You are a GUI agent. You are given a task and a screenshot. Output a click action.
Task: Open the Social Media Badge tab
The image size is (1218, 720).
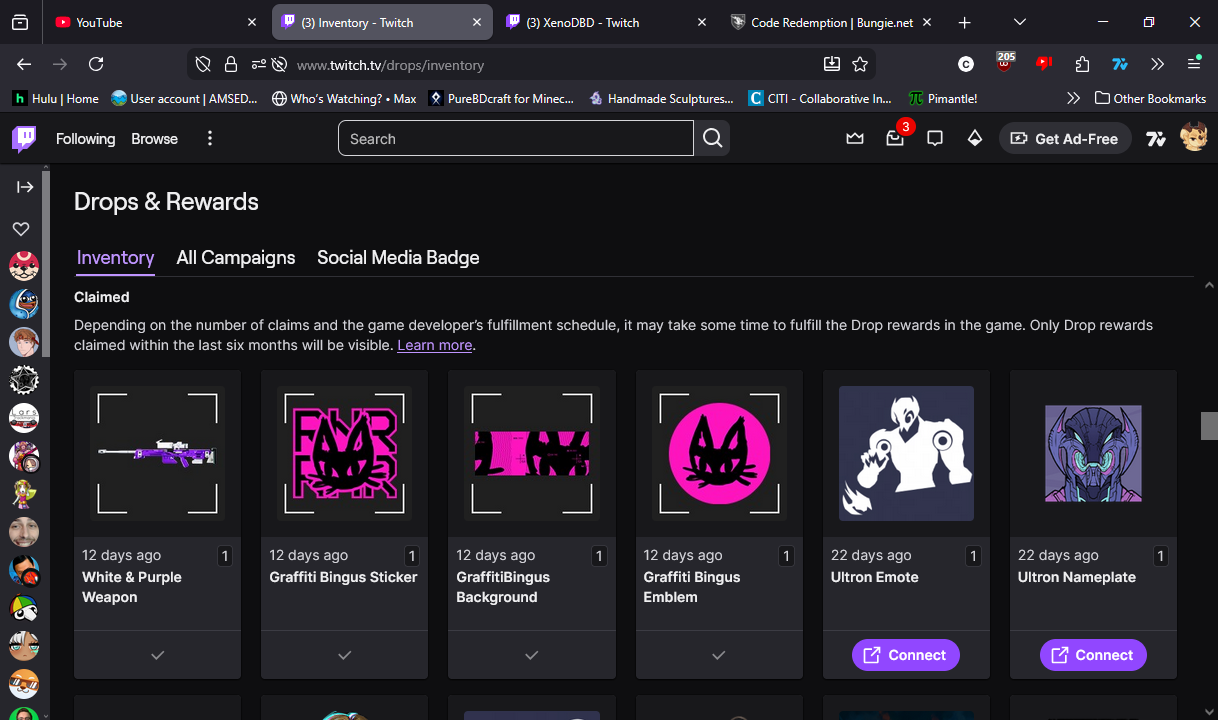tap(398, 258)
